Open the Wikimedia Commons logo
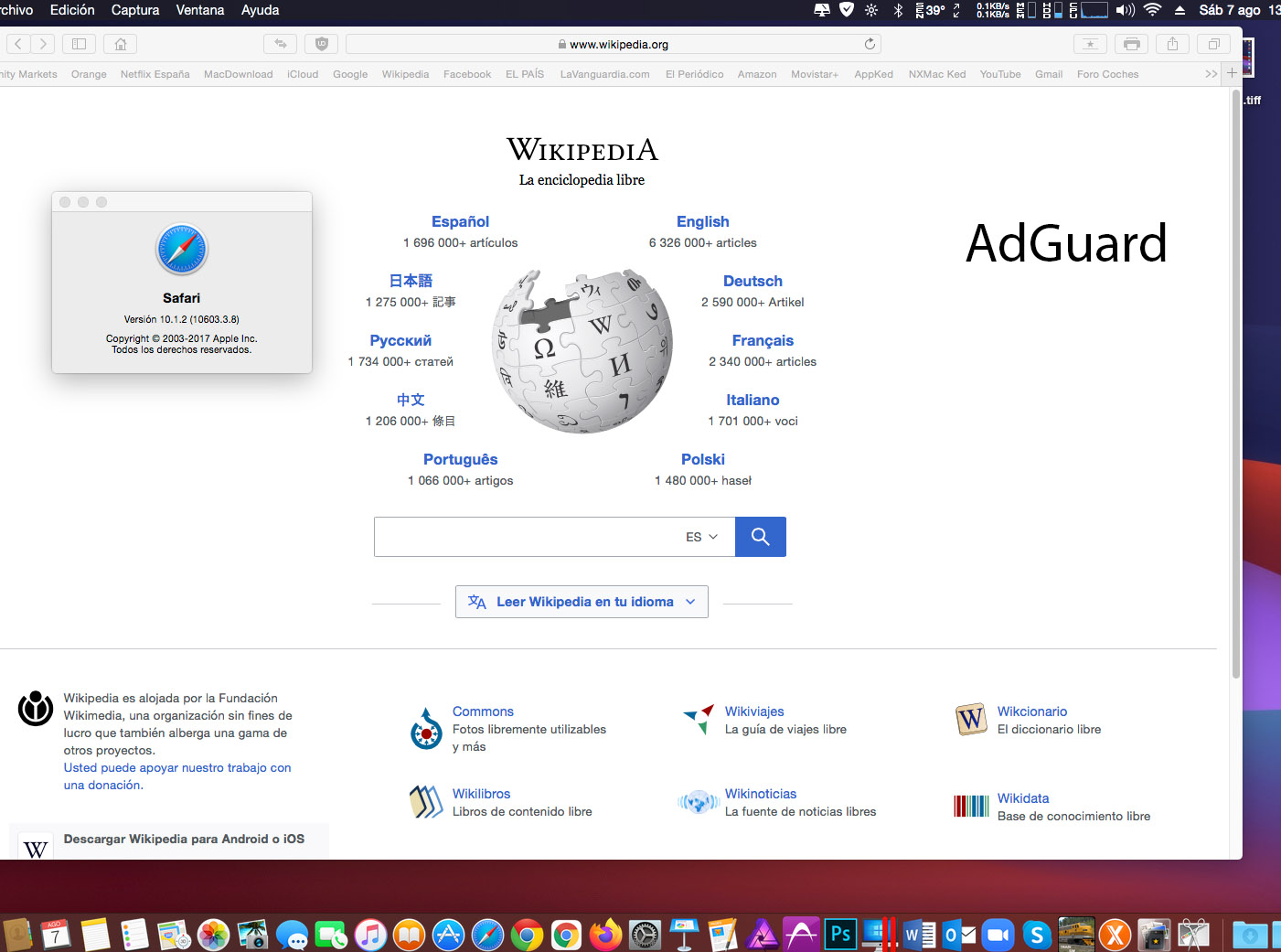Screen dimensions: 1281x952 click(x=426, y=729)
